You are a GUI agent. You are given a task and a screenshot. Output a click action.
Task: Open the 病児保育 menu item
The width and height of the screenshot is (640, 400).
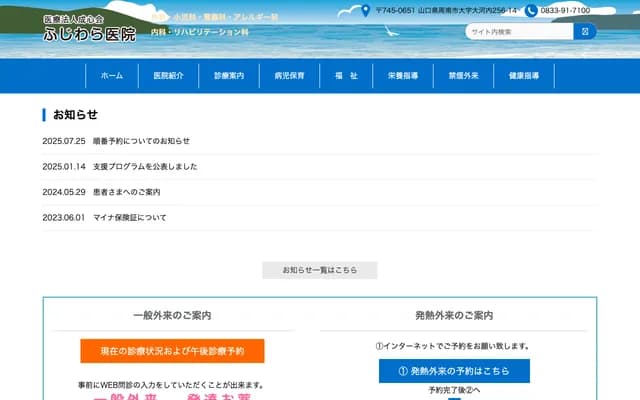pos(289,76)
